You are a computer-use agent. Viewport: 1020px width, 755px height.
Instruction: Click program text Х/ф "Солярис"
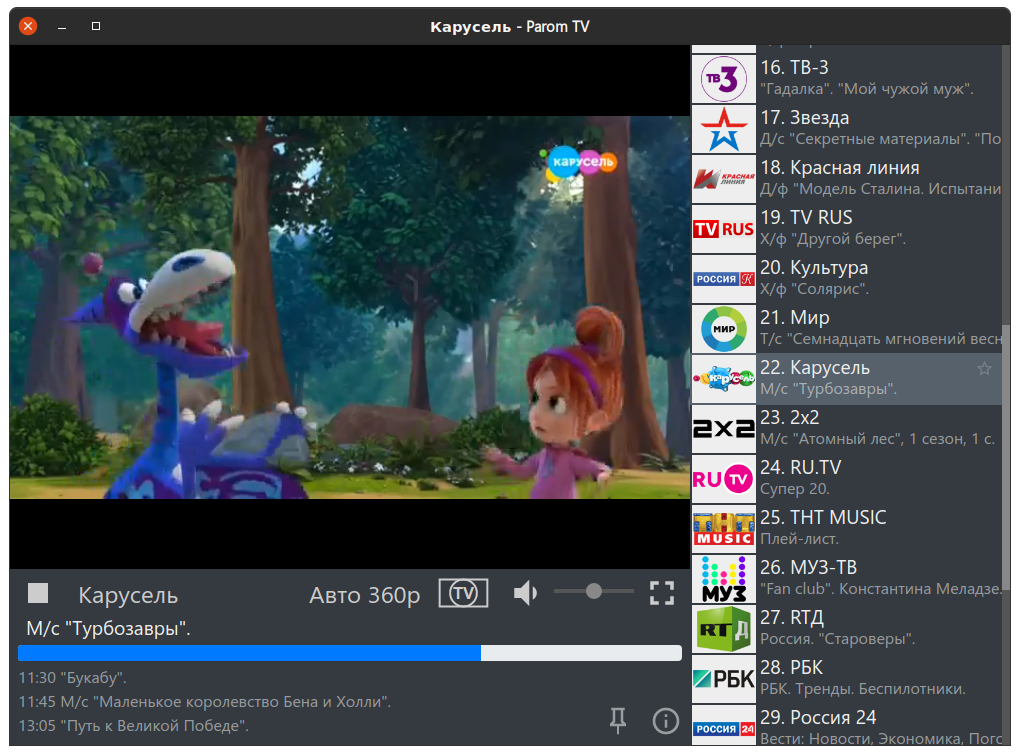point(814,289)
